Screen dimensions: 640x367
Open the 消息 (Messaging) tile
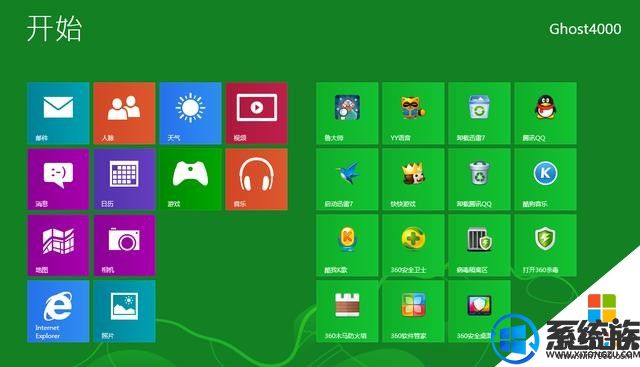click(58, 179)
